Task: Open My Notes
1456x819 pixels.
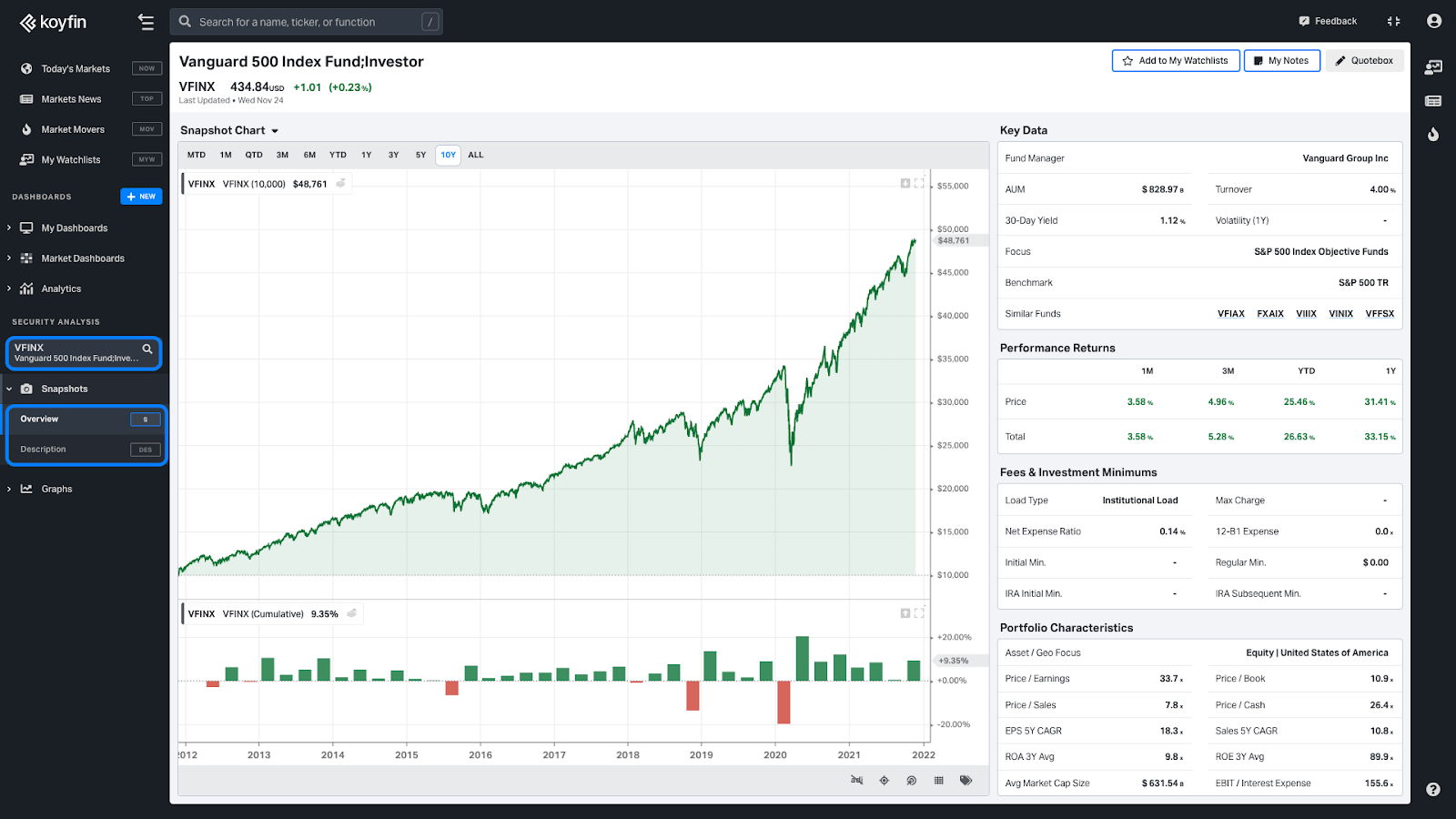Action: [x=1281, y=61]
